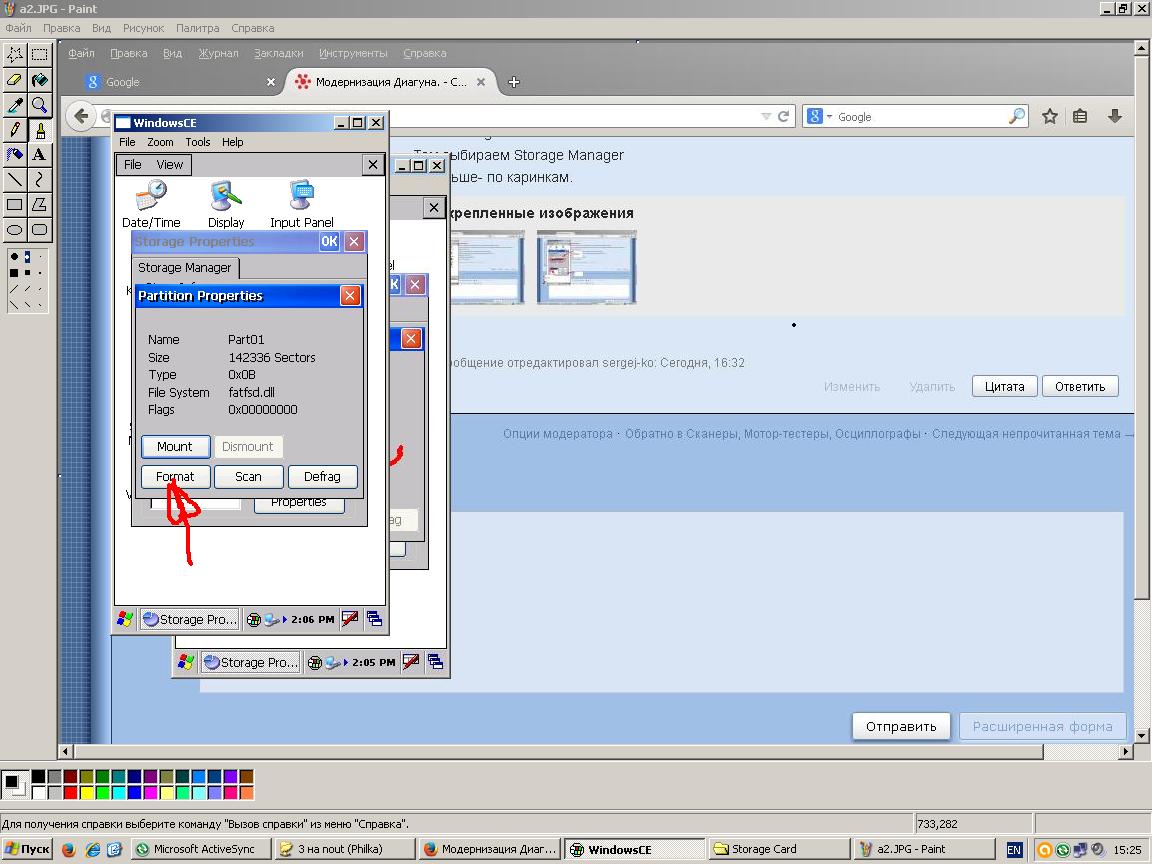The height and width of the screenshot is (864, 1152).
Task: Click the vertical scrollbar down arrow
Action: click(1143, 736)
